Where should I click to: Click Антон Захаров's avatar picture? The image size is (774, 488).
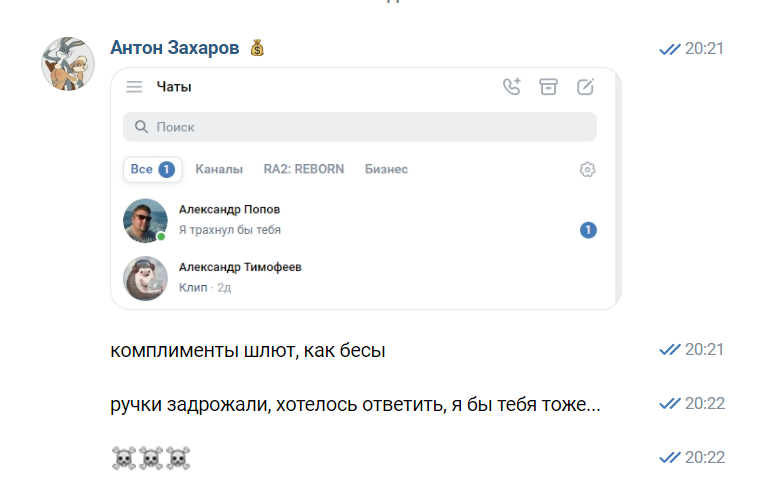[68, 65]
